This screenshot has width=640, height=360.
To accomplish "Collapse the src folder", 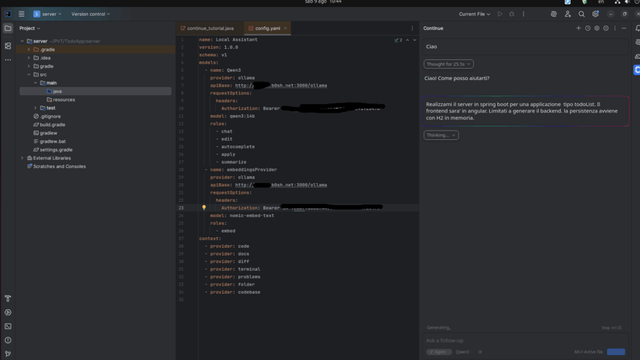I will pos(29,74).
